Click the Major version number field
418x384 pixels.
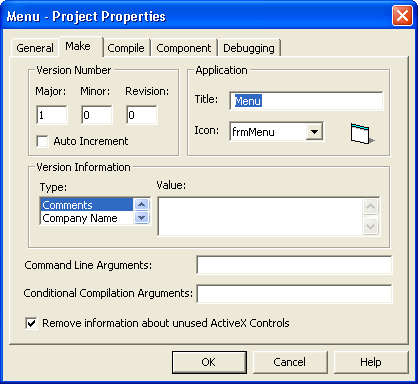(52, 115)
